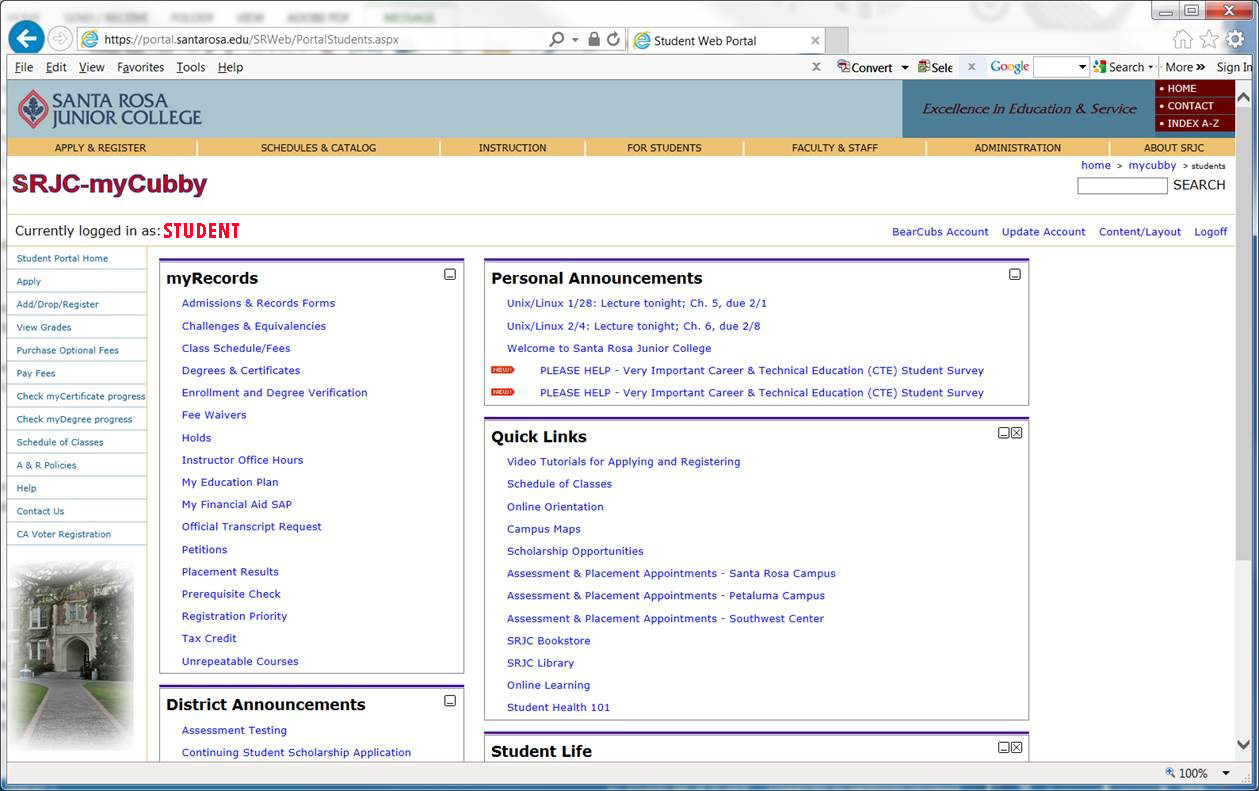This screenshot has height=791, width=1259.
Task: Click the favorites star icon
Action: tap(1209, 39)
